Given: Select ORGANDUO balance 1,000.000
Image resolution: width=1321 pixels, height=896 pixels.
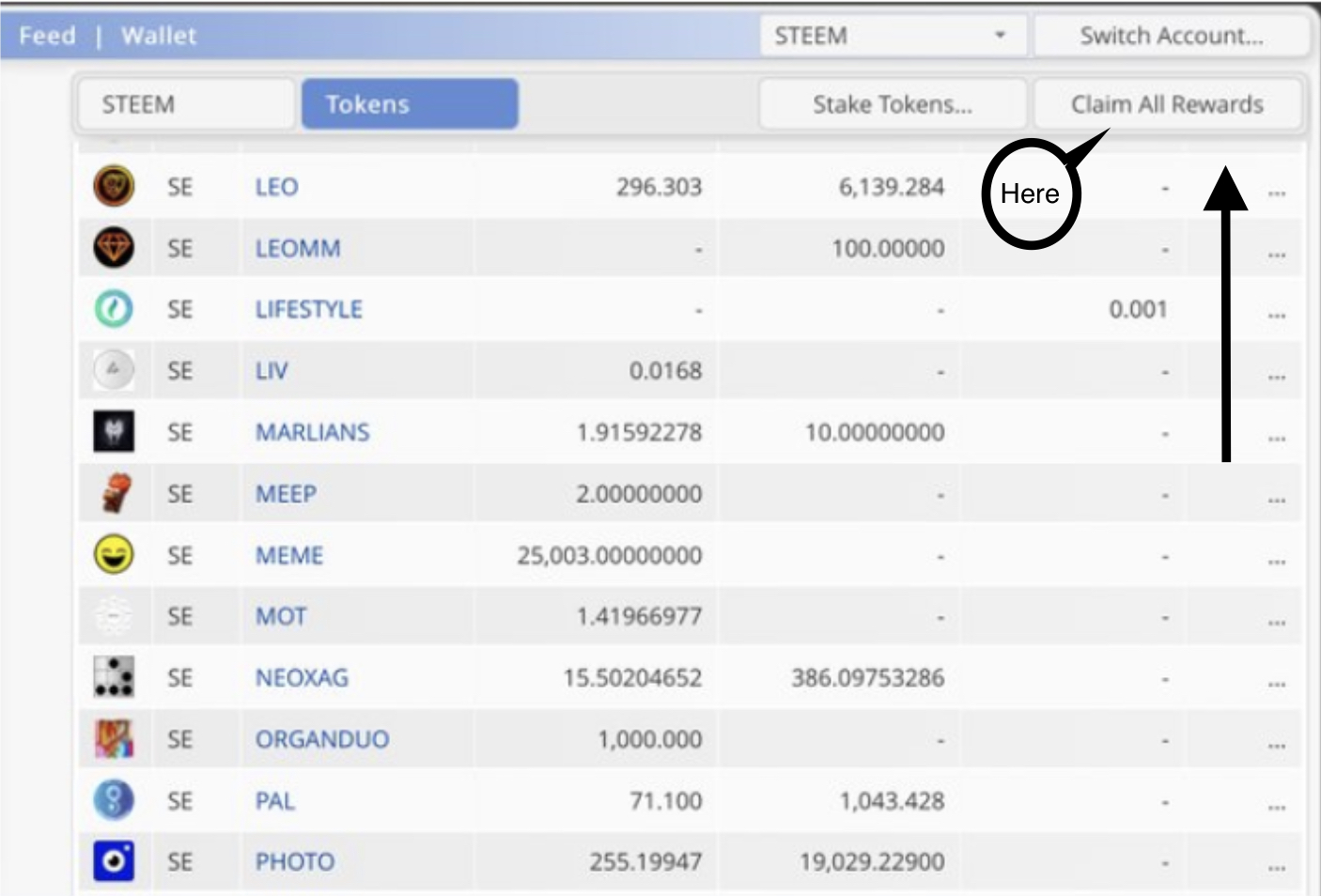Looking at the screenshot, I should 649,739.
